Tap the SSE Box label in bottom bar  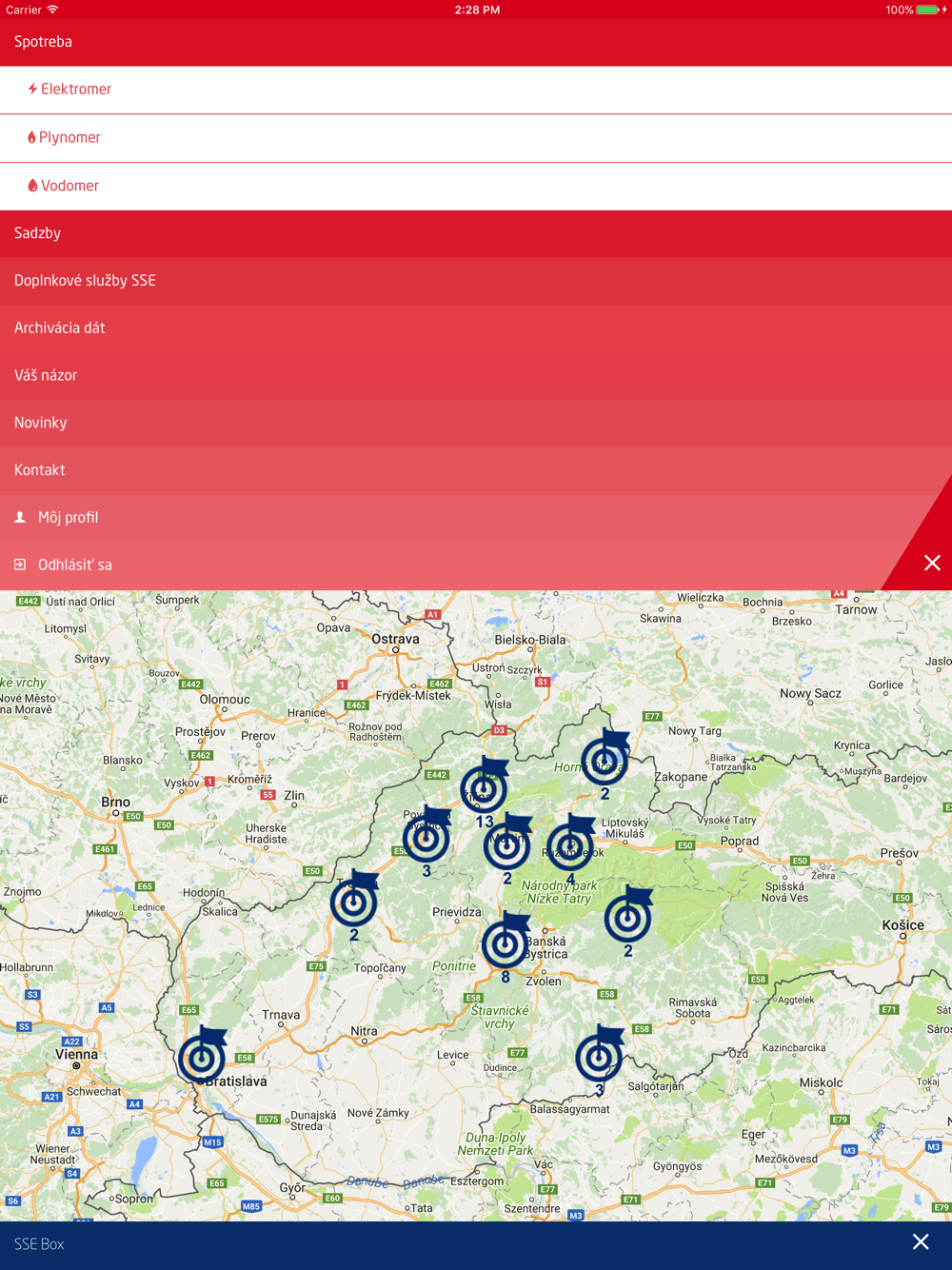pyautogui.click(x=39, y=1244)
